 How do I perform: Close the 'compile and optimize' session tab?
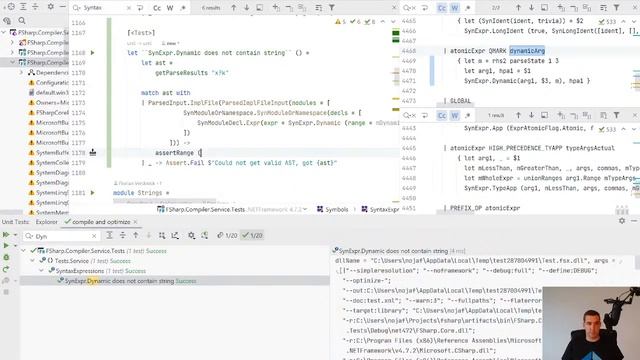(x=136, y=222)
